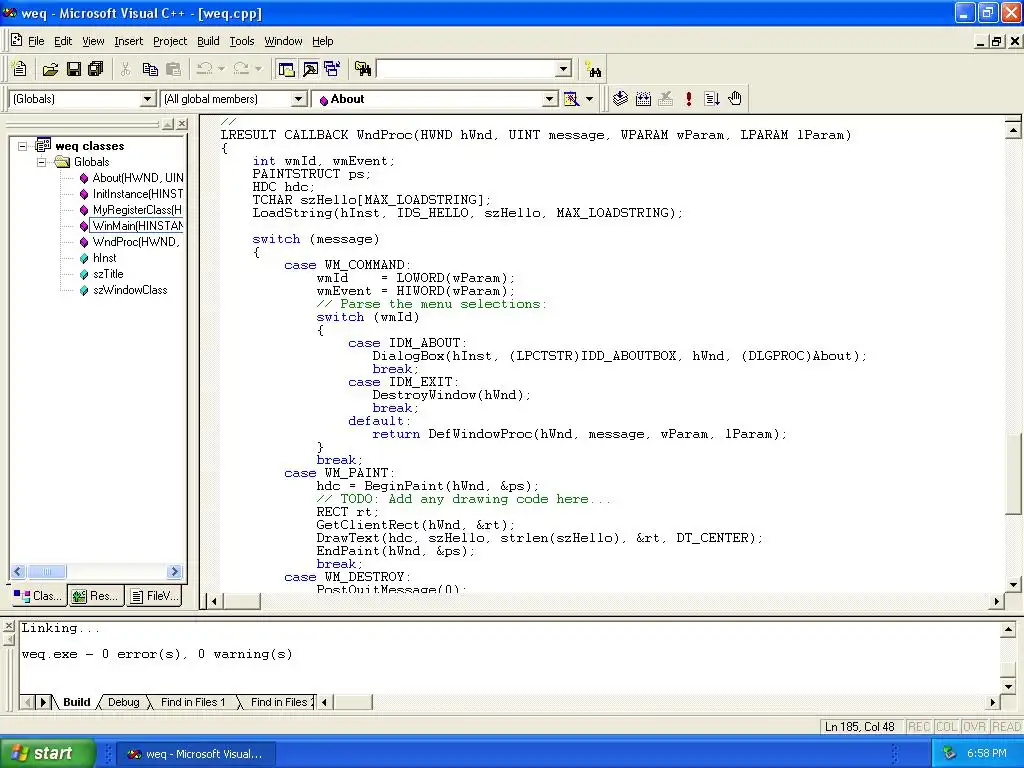Open the Find text combo dropdown arrow
Screen dimensions: 1024x768
pos(564,69)
